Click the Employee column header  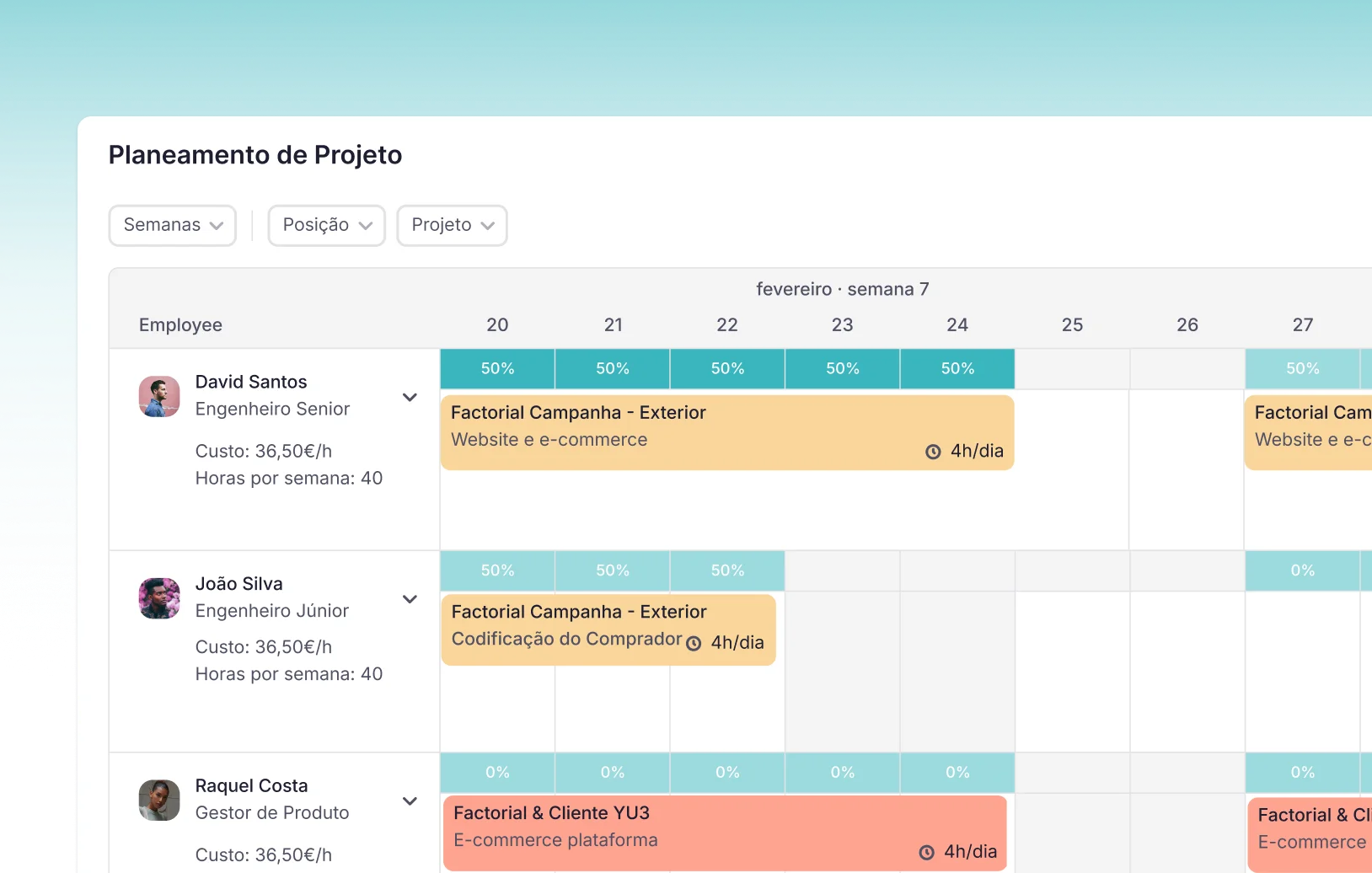[180, 325]
